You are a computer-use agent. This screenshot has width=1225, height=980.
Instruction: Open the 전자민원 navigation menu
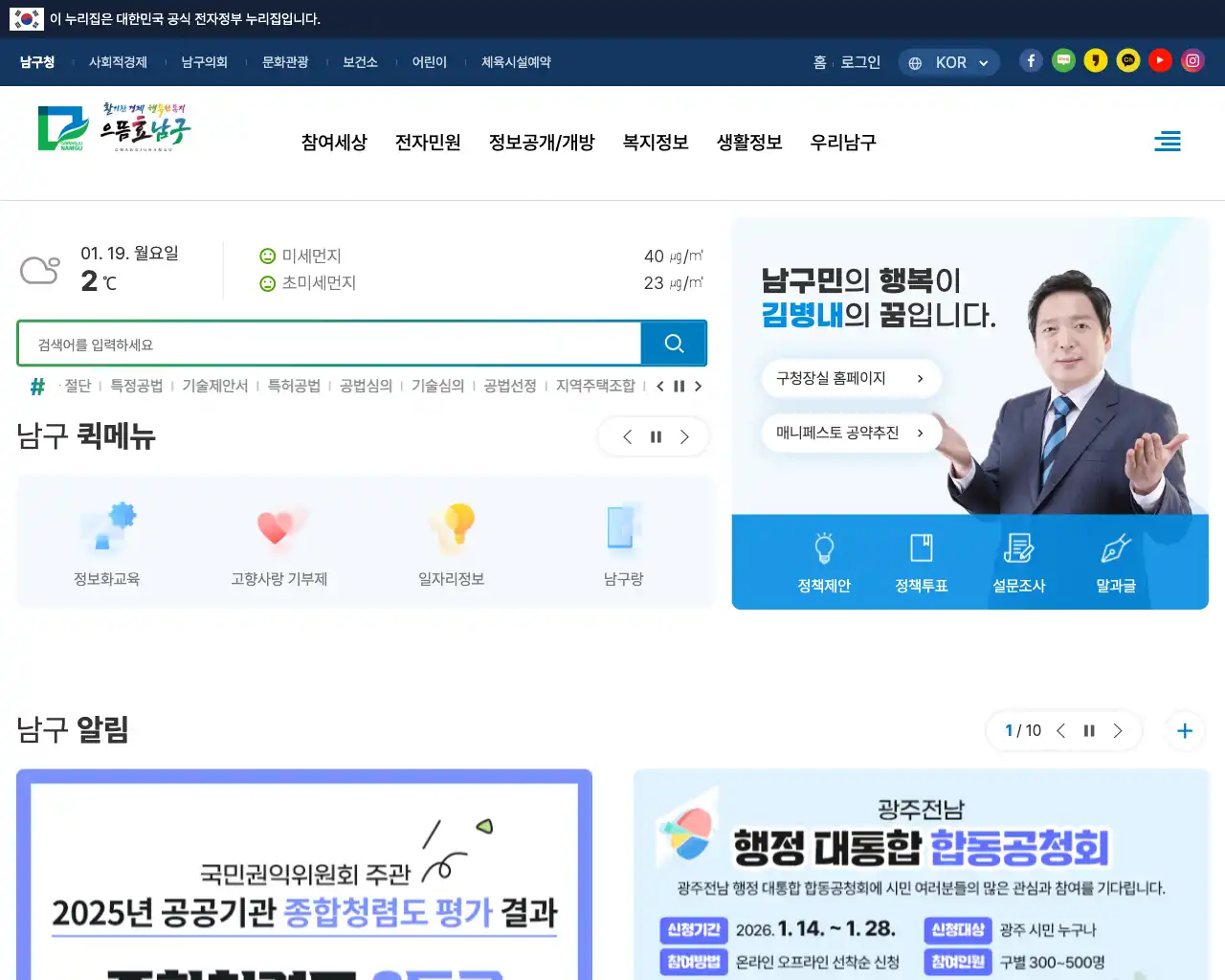click(x=428, y=142)
